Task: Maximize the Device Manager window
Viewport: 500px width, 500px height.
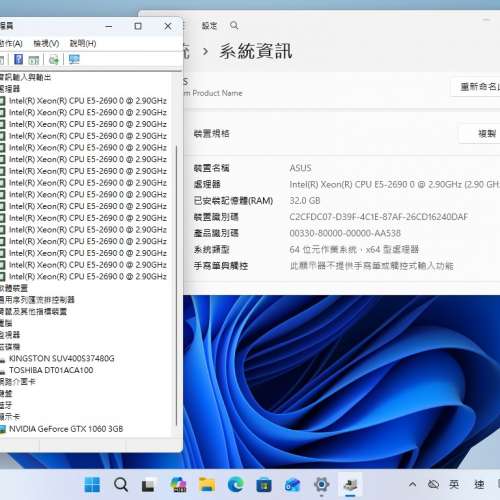Action: (x=138, y=26)
